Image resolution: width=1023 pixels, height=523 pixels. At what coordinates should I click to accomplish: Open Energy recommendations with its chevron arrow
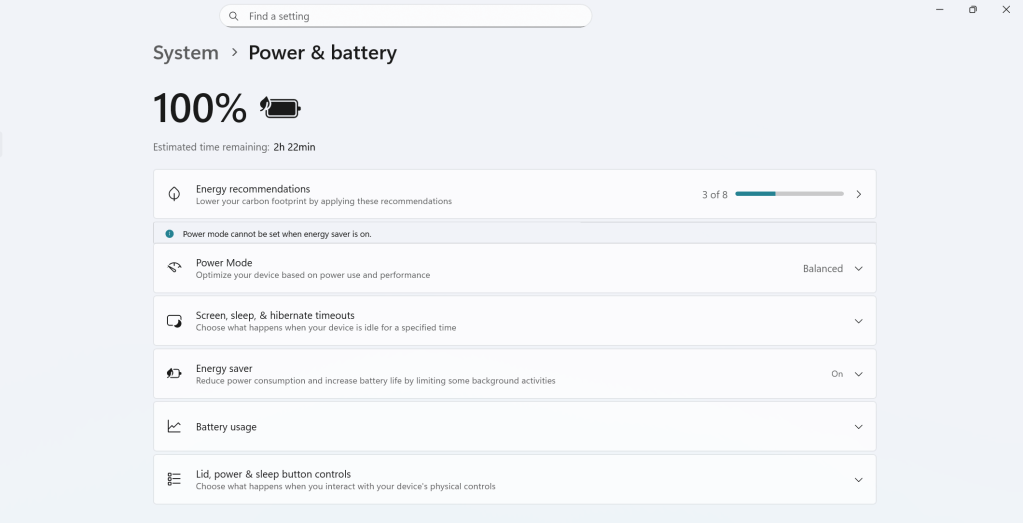tap(859, 194)
